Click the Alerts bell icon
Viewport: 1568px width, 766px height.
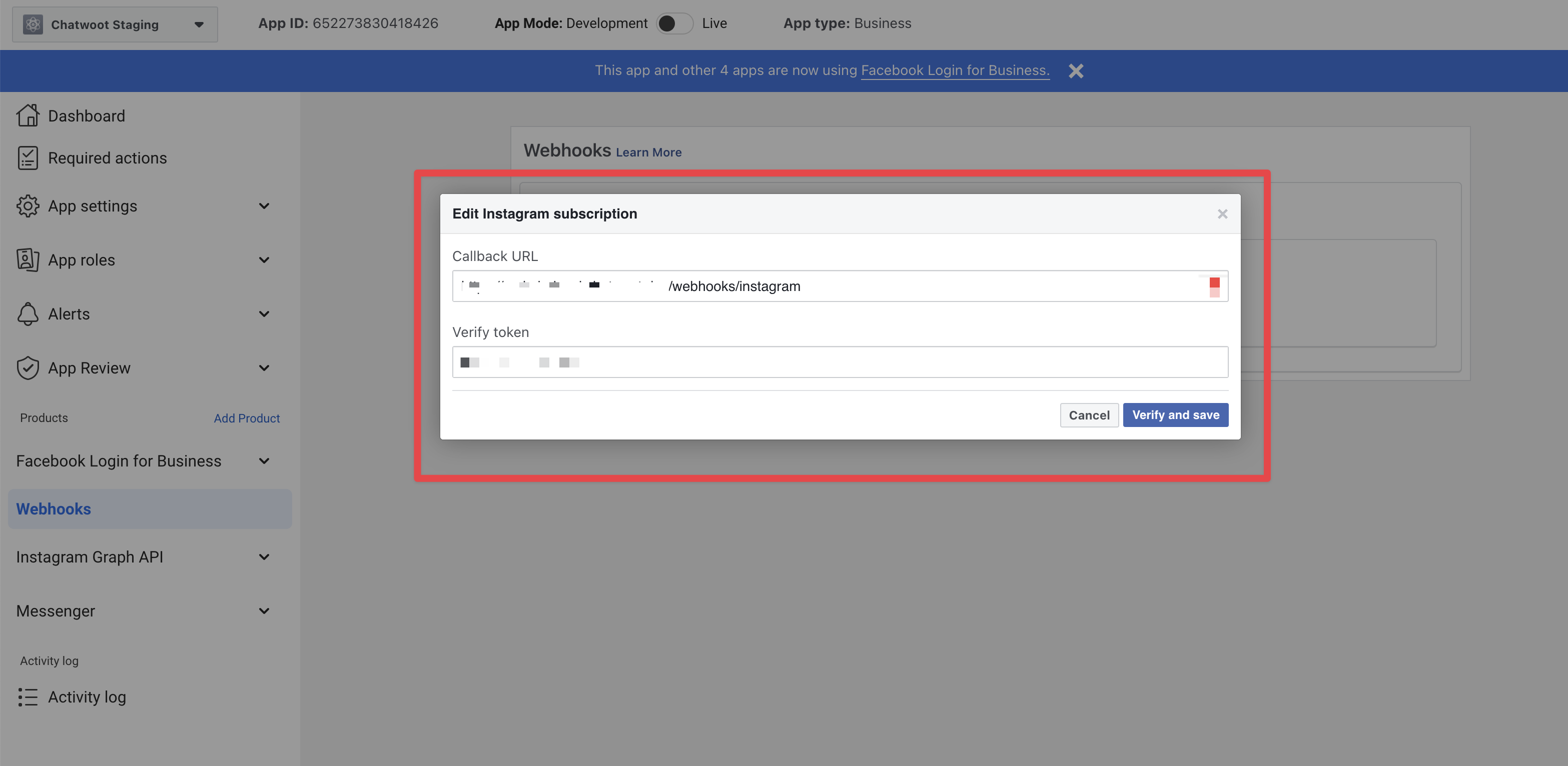[x=26, y=314]
